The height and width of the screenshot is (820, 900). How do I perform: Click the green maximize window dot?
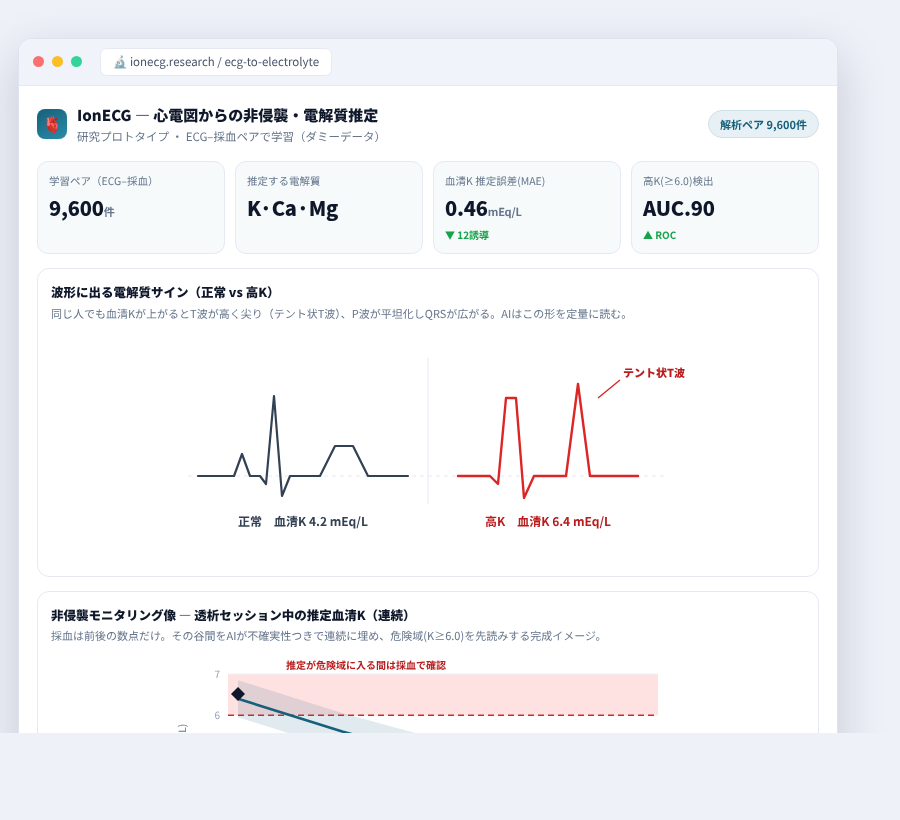point(76,61)
